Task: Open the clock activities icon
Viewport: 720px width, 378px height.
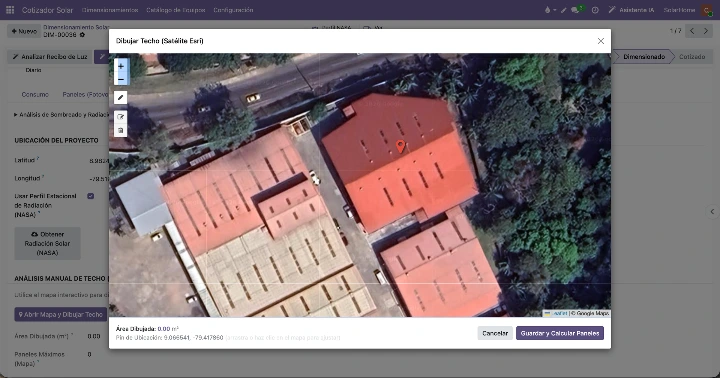Action: 595,10
